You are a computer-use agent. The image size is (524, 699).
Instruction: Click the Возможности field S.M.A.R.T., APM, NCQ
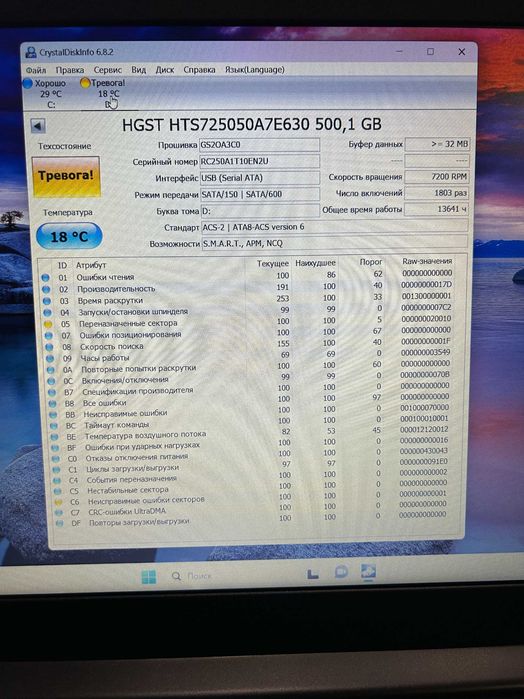click(334, 243)
